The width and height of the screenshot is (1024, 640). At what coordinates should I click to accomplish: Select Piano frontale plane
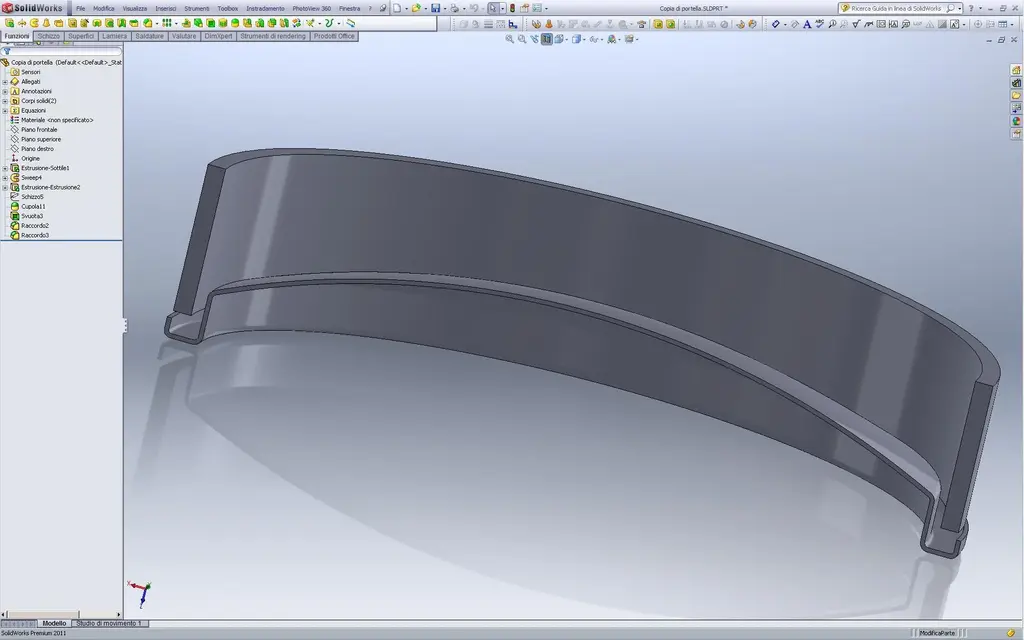click(39, 129)
